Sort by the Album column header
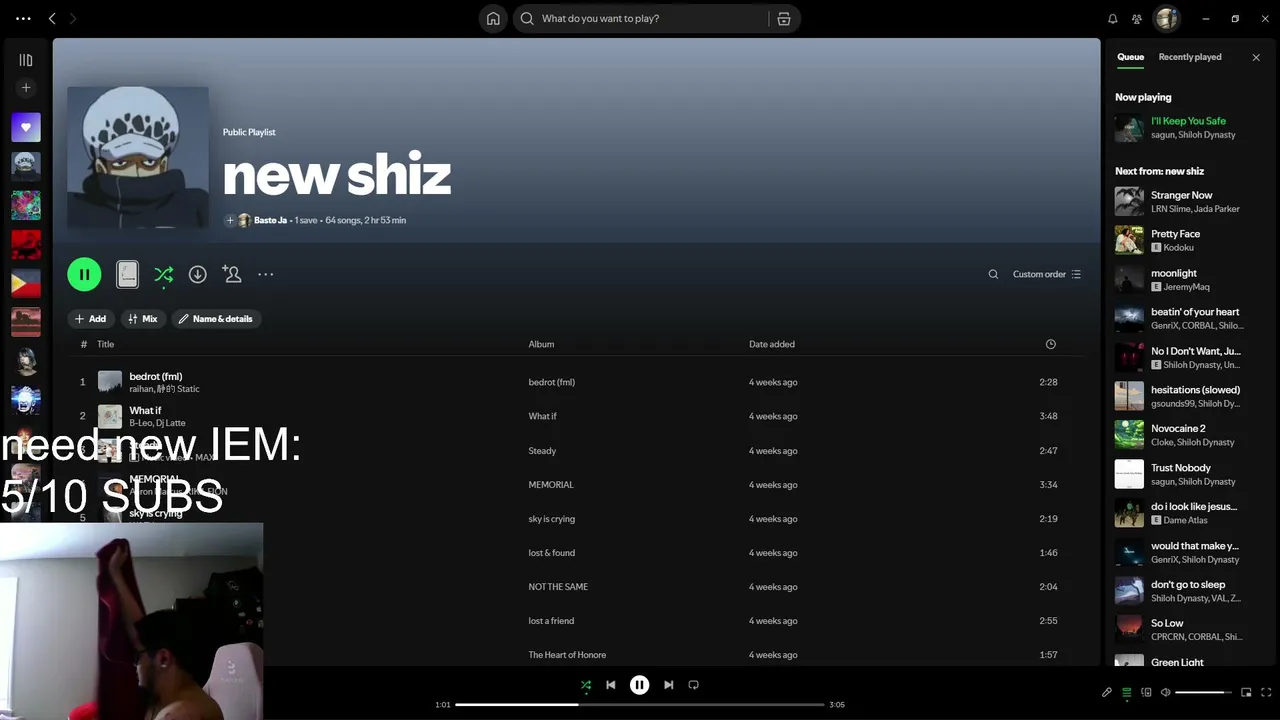 pos(541,344)
